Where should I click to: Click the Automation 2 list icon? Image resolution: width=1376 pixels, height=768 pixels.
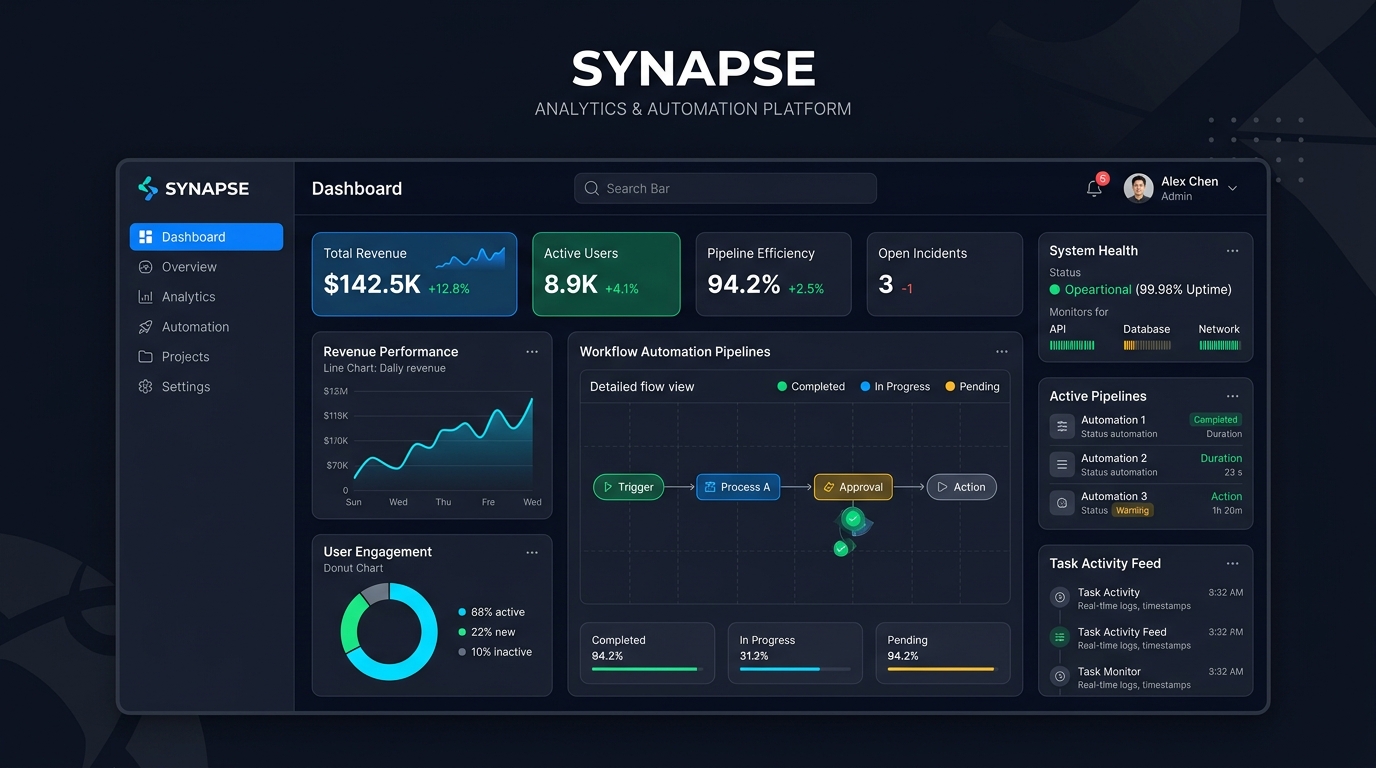(1062, 464)
